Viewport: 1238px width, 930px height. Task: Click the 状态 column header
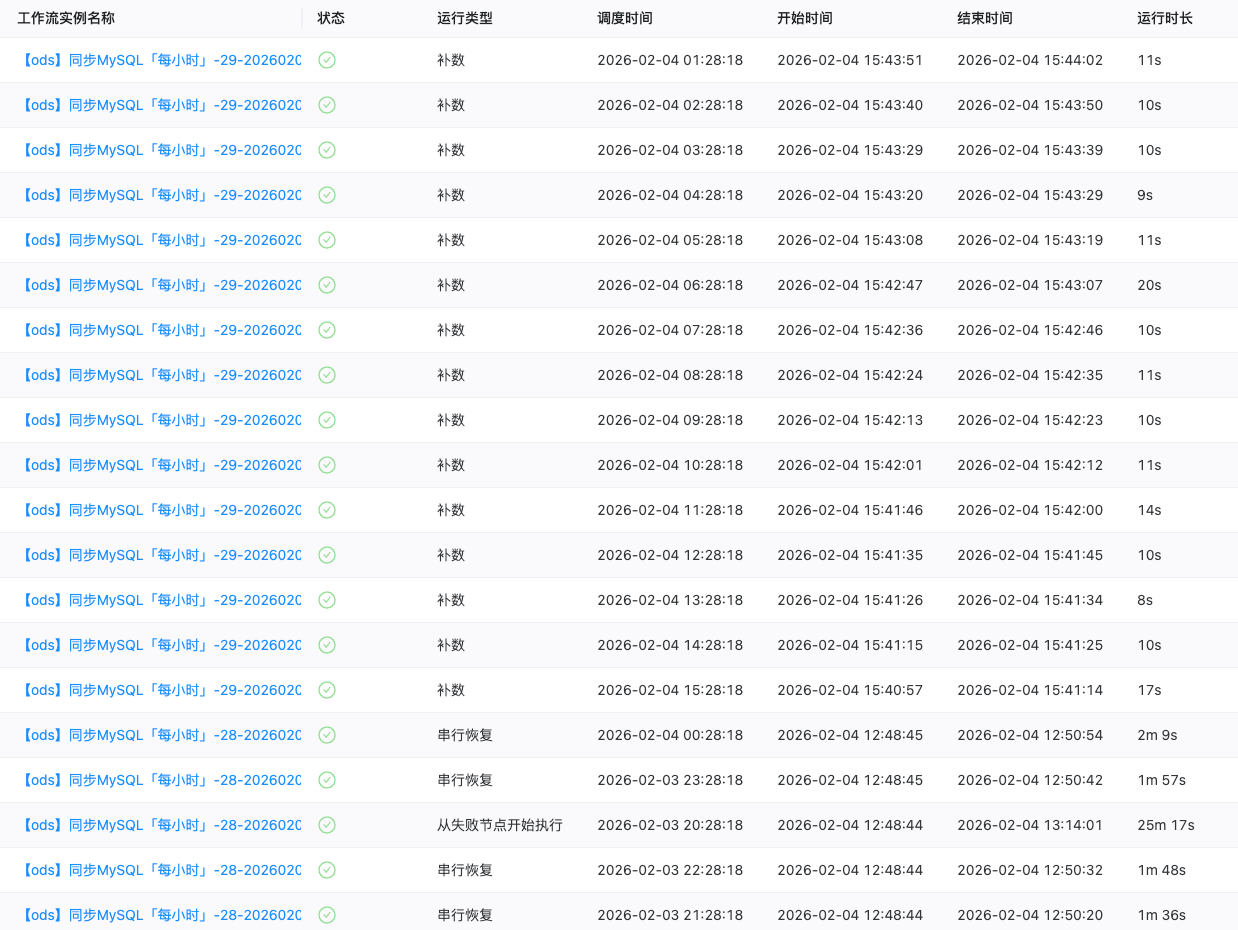click(x=331, y=18)
